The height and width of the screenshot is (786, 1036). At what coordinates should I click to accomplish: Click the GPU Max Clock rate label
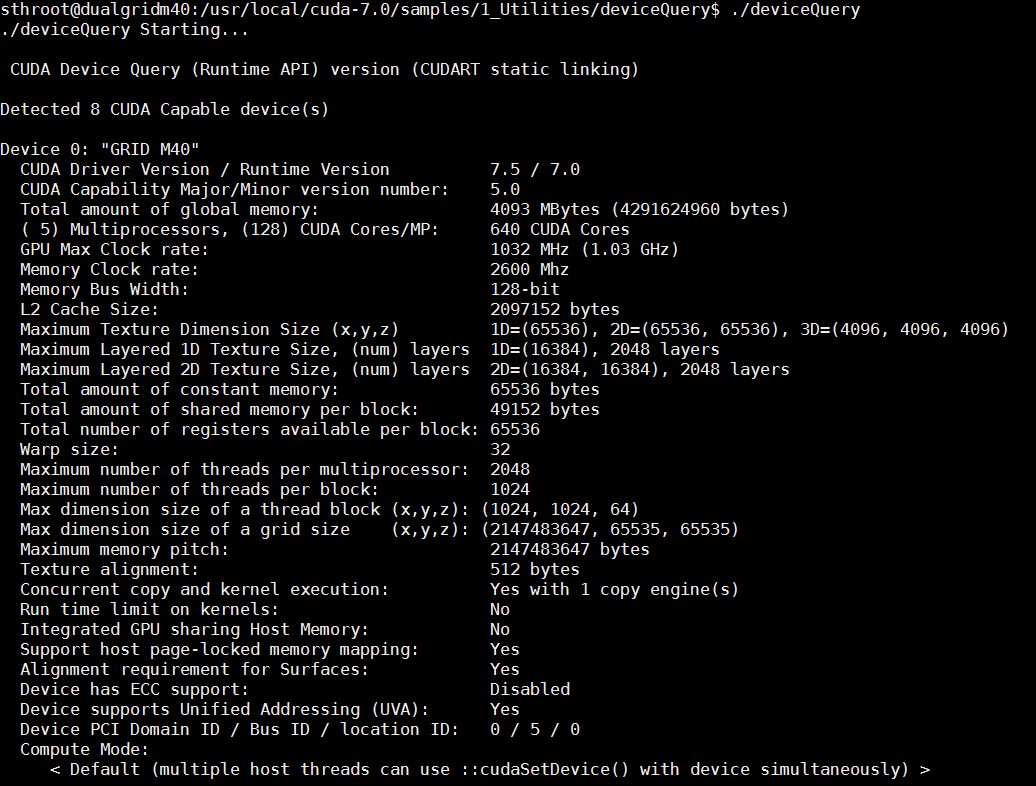point(114,249)
